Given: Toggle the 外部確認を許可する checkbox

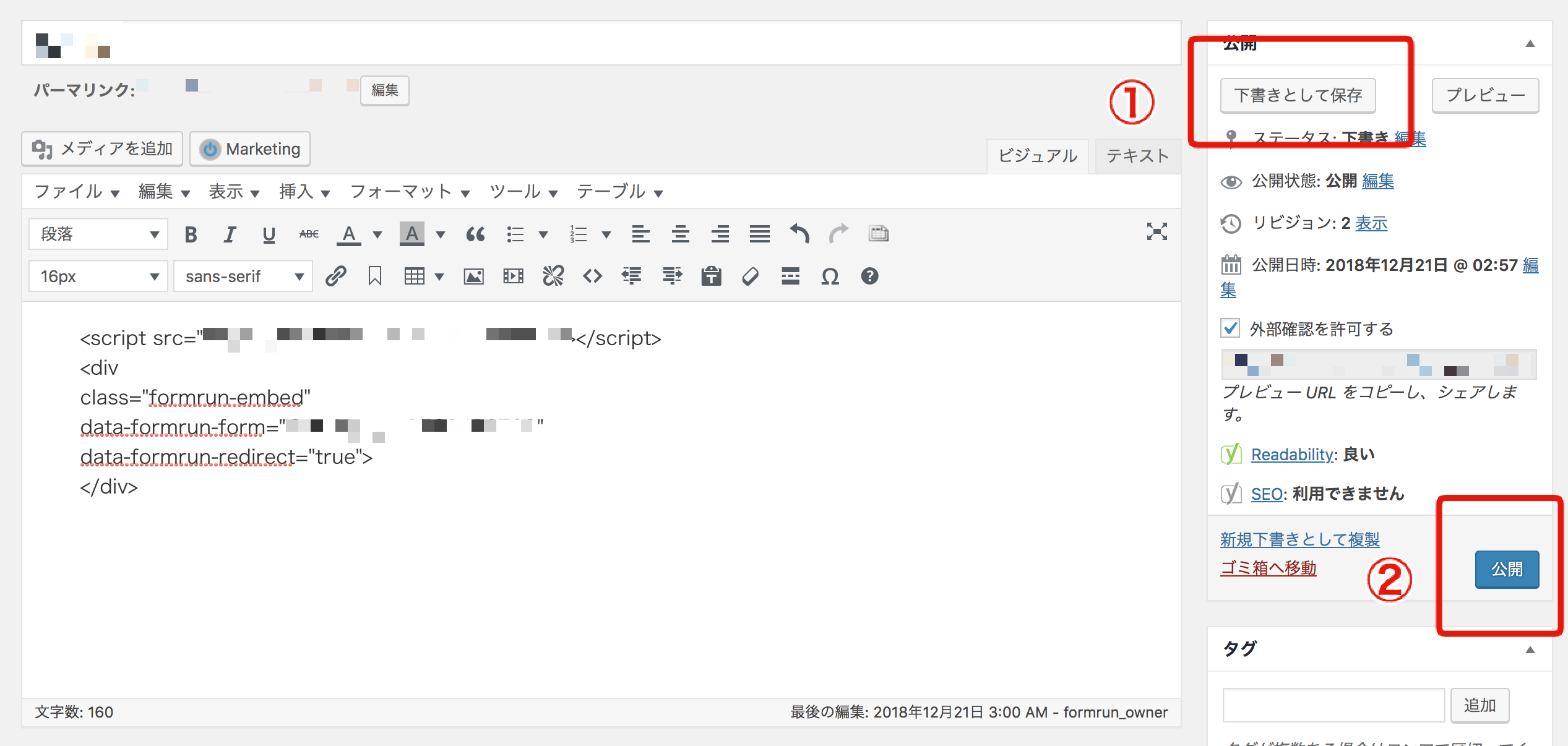Looking at the screenshot, I should click(x=1230, y=328).
